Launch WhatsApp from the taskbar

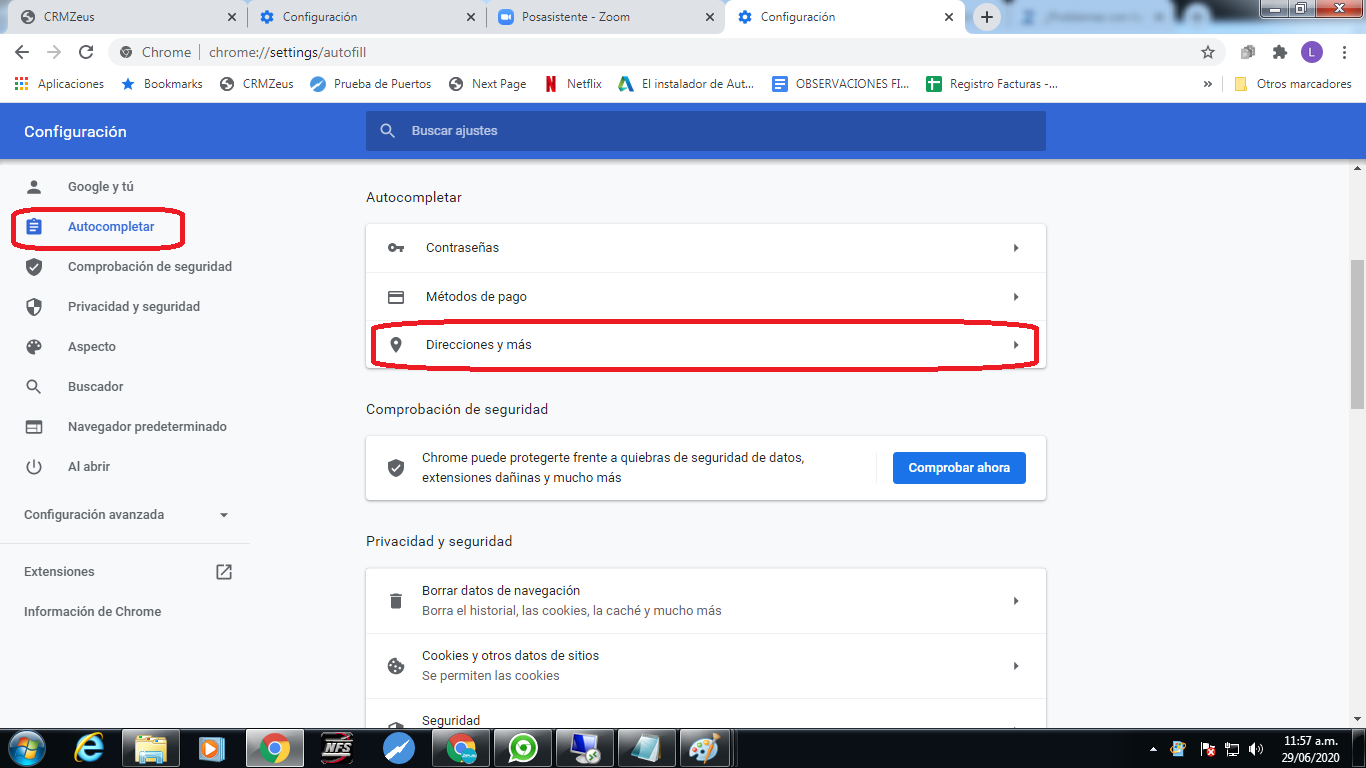pyautogui.click(x=522, y=748)
